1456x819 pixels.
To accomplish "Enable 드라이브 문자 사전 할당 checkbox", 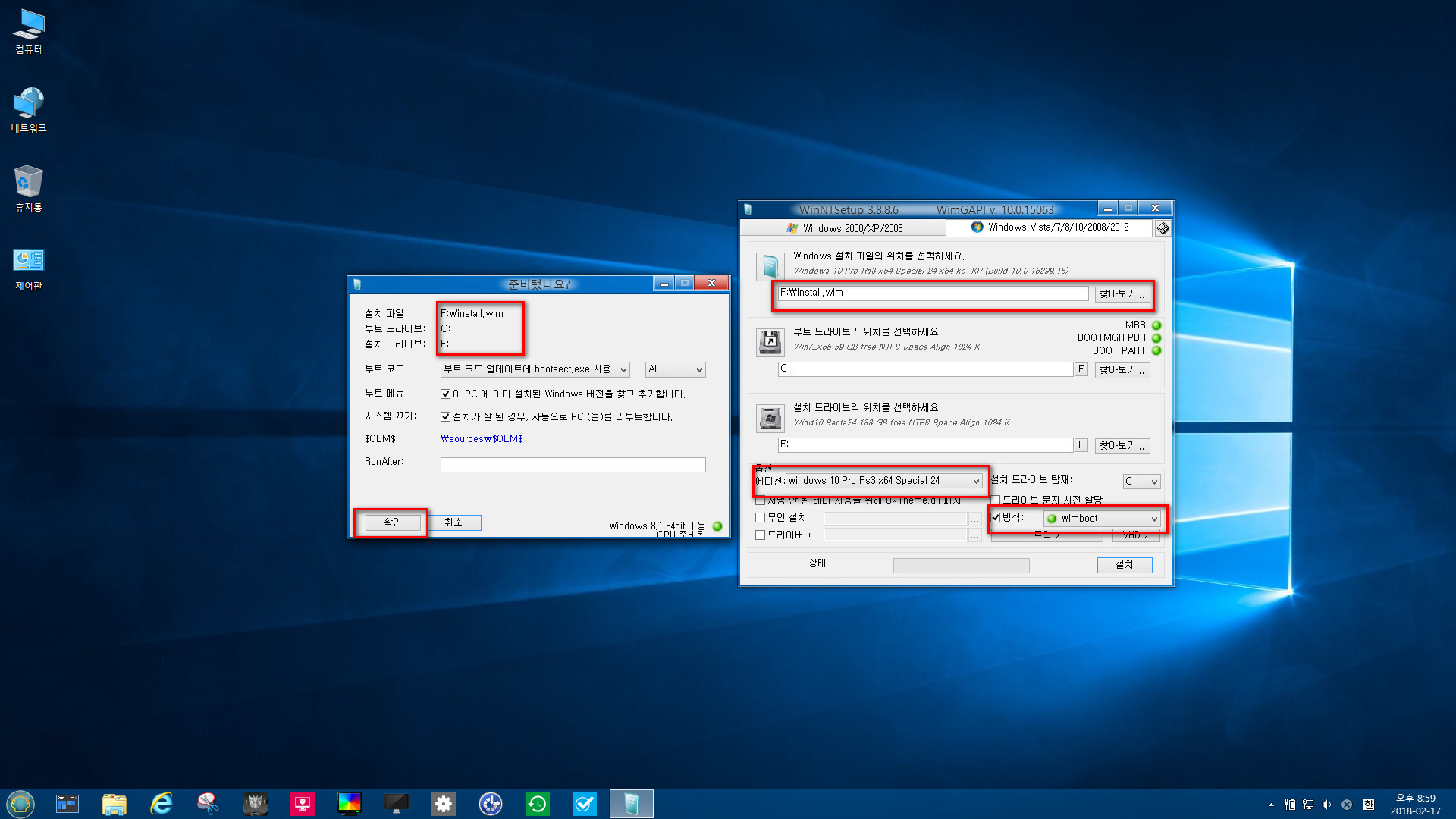I will 996,500.
